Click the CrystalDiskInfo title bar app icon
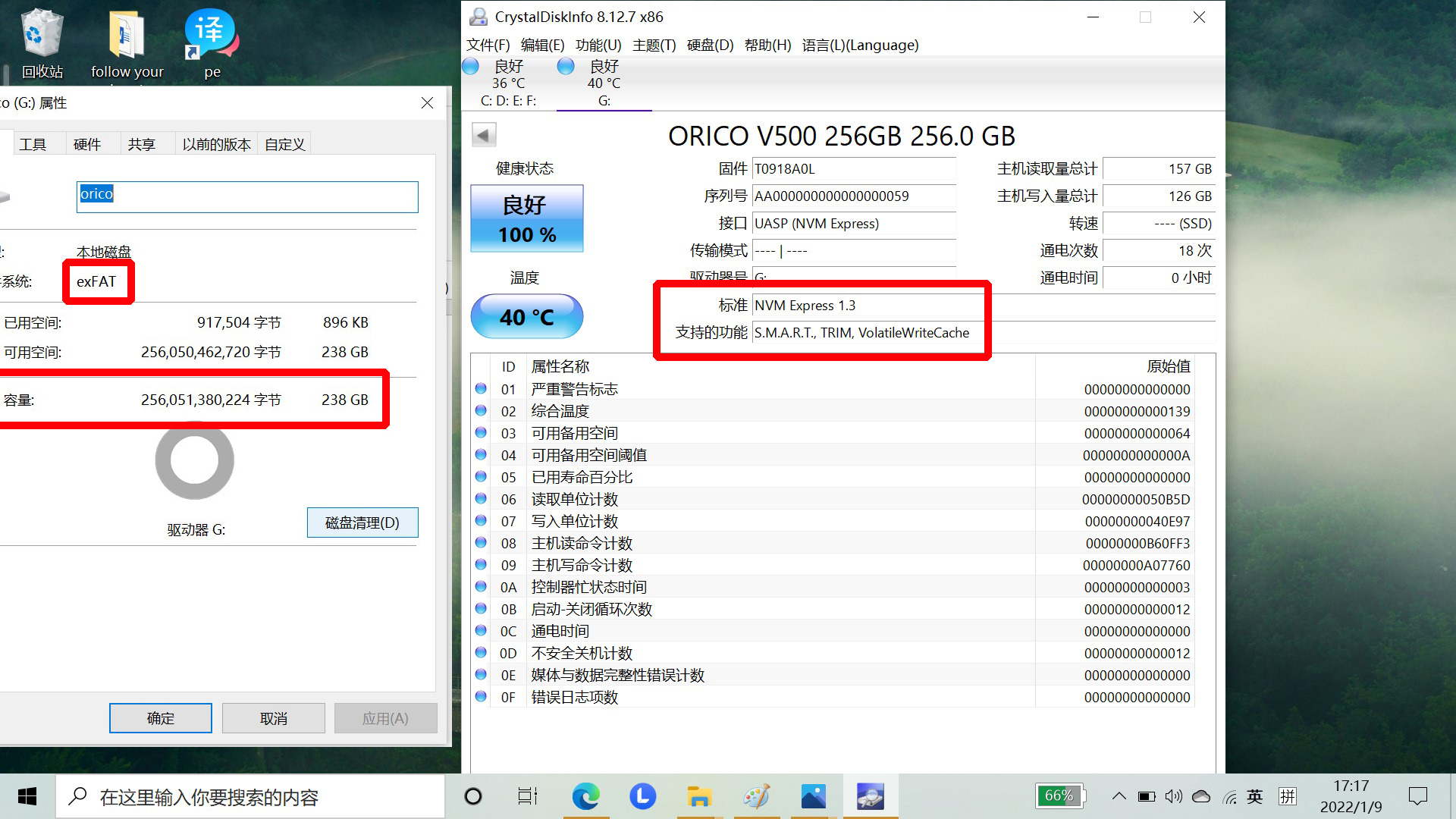This screenshot has width=1456, height=819. (478, 17)
